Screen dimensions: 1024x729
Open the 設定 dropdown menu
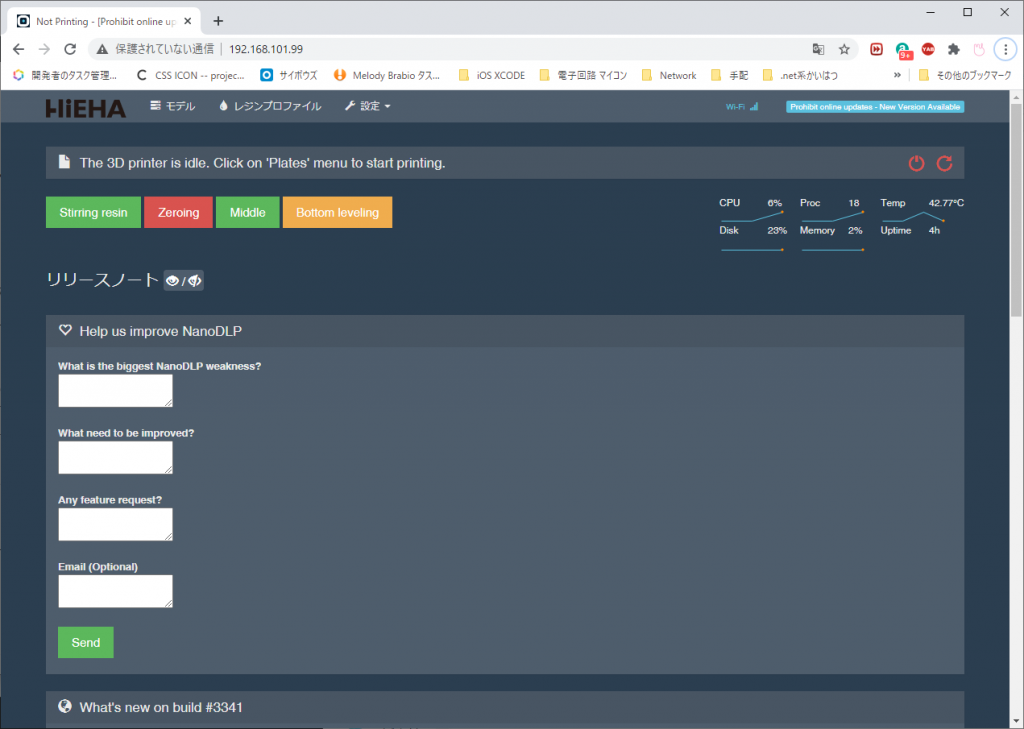[367, 106]
